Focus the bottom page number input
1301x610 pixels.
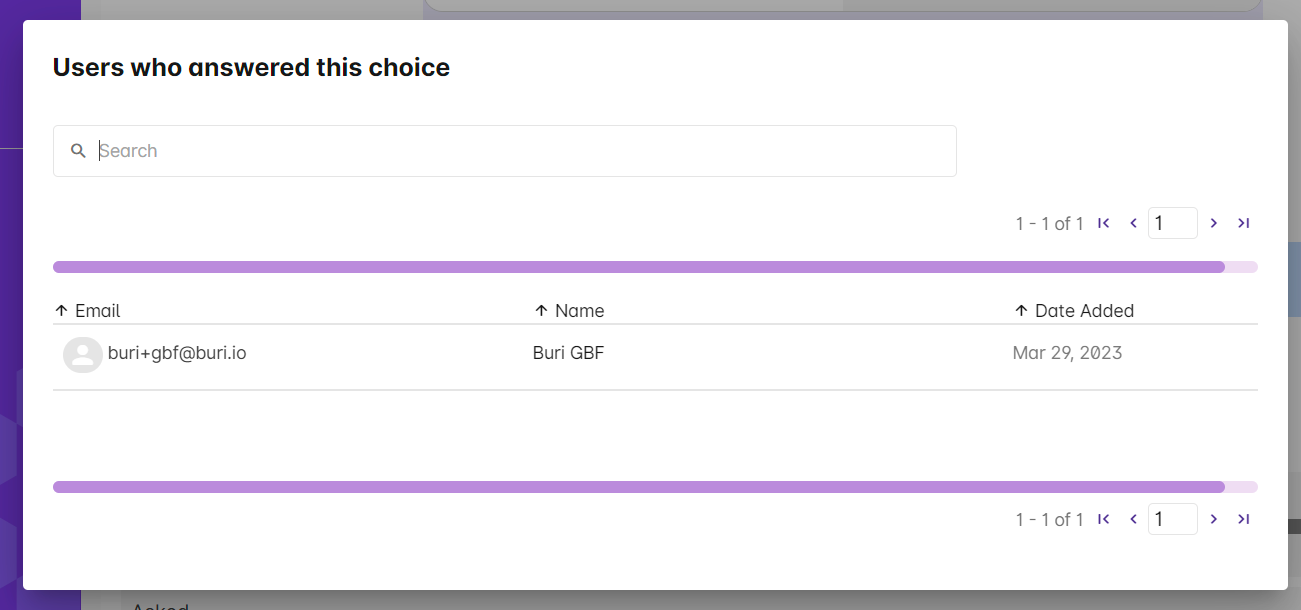pyautogui.click(x=1172, y=519)
